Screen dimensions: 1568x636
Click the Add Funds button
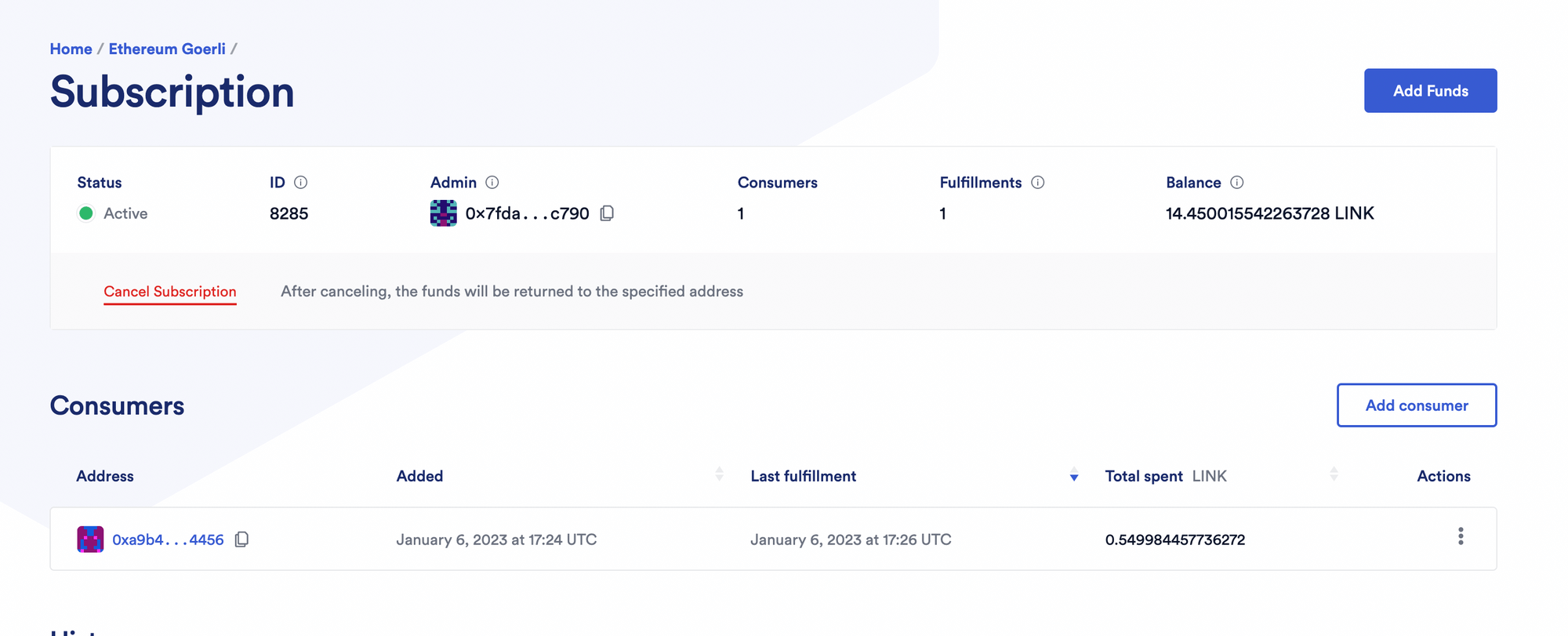click(x=1430, y=90)
